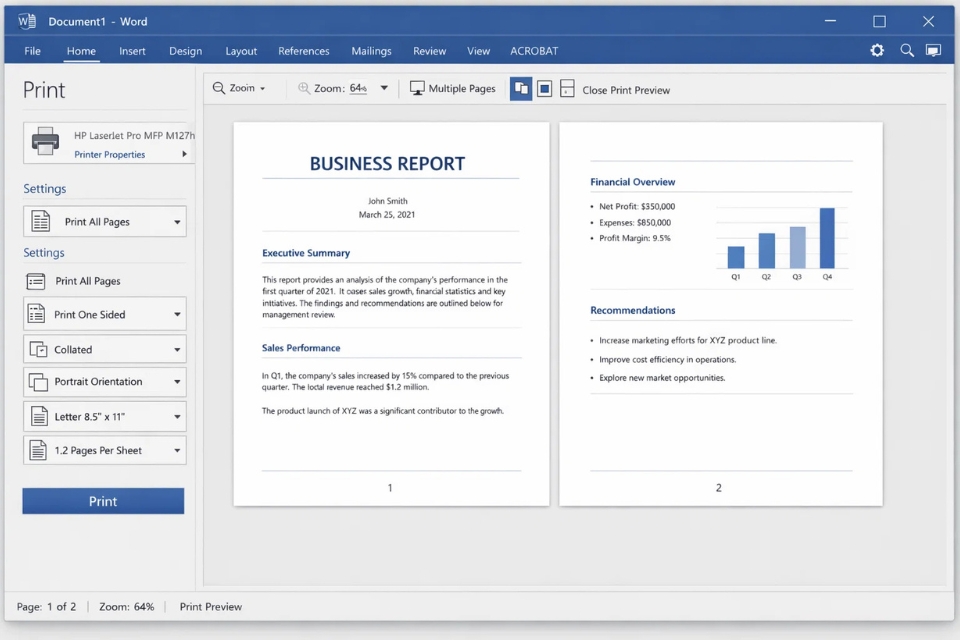Screen dimensions: 960x640
Task: Switch Print One Sided option
Action: 104,314
